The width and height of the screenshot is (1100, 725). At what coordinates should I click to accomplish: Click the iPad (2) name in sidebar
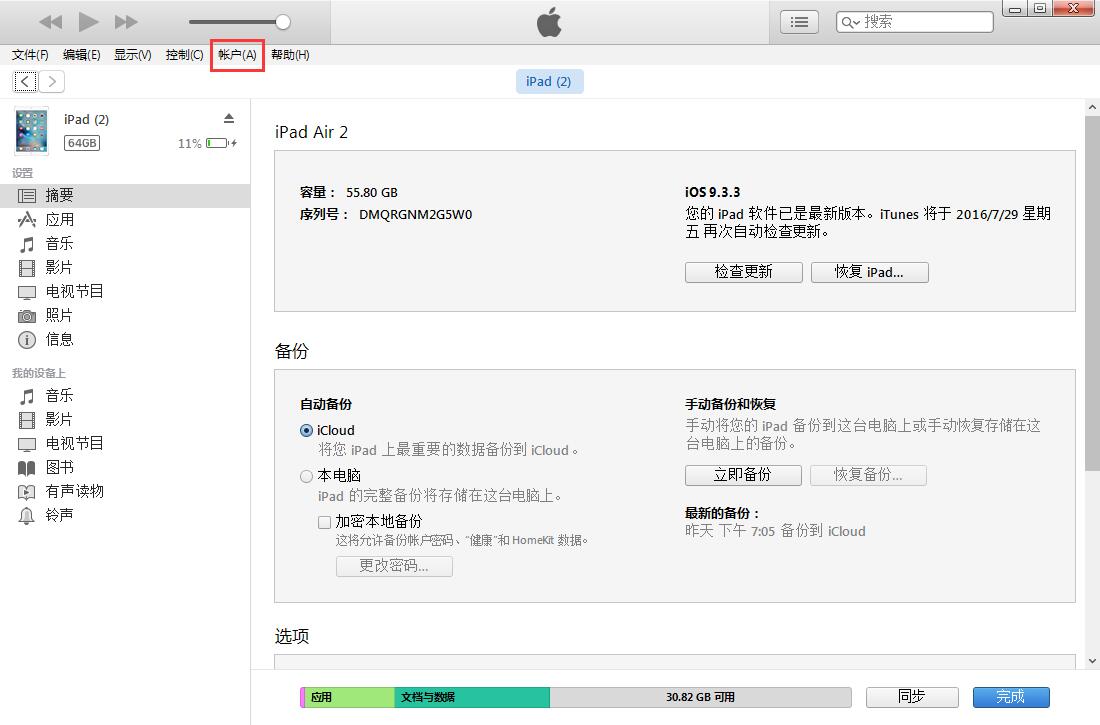coord(86,119)
